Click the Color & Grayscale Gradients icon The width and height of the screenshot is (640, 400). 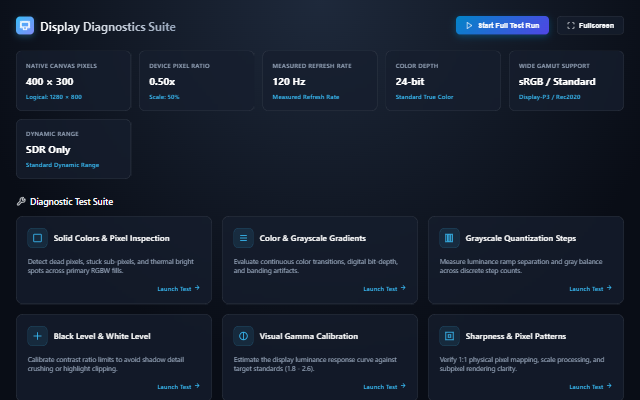click(x=243, y=238)
